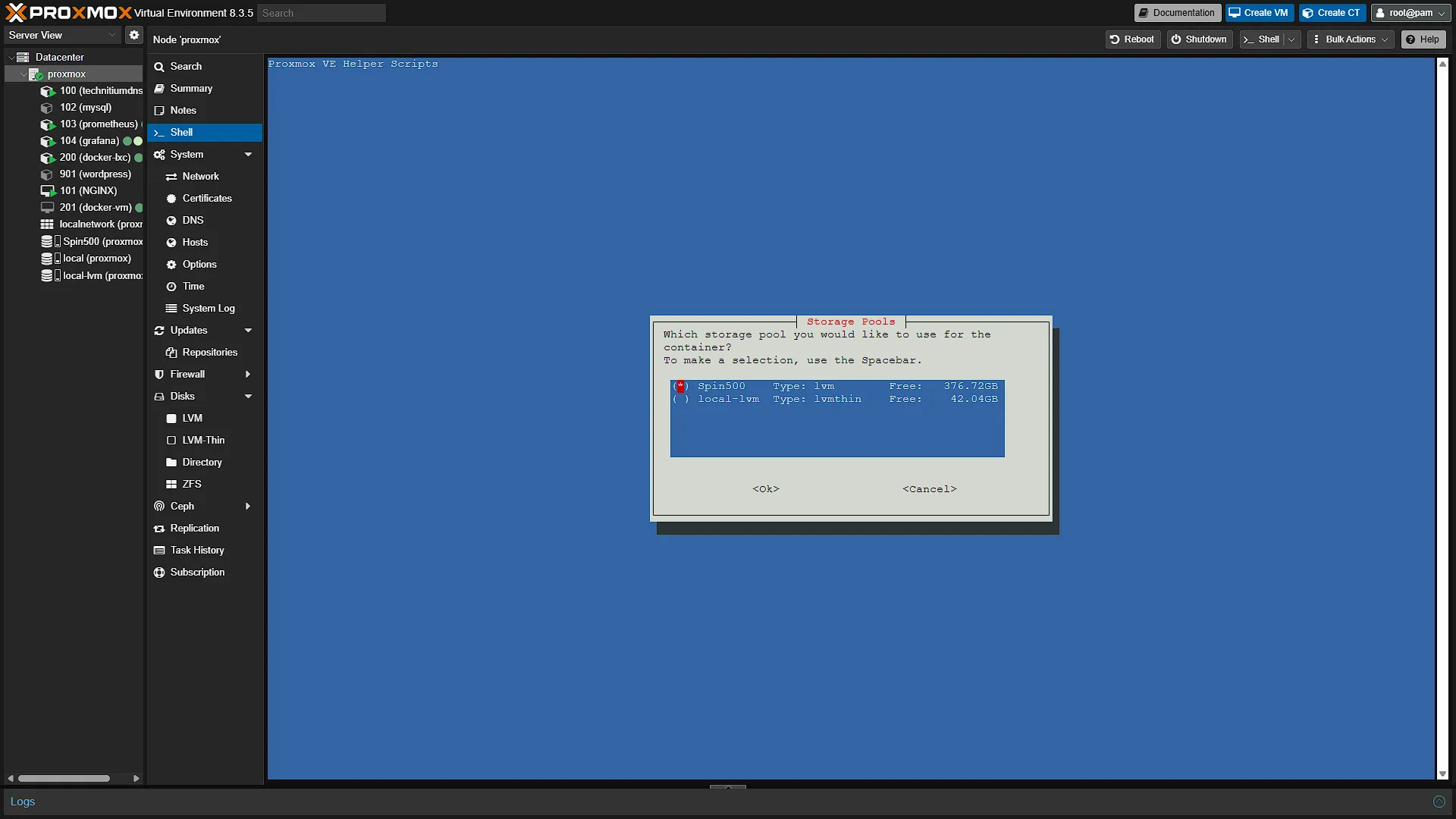Click the Firewall shield icon
This screenshot has width=1456, height=819.
point(159,375)
